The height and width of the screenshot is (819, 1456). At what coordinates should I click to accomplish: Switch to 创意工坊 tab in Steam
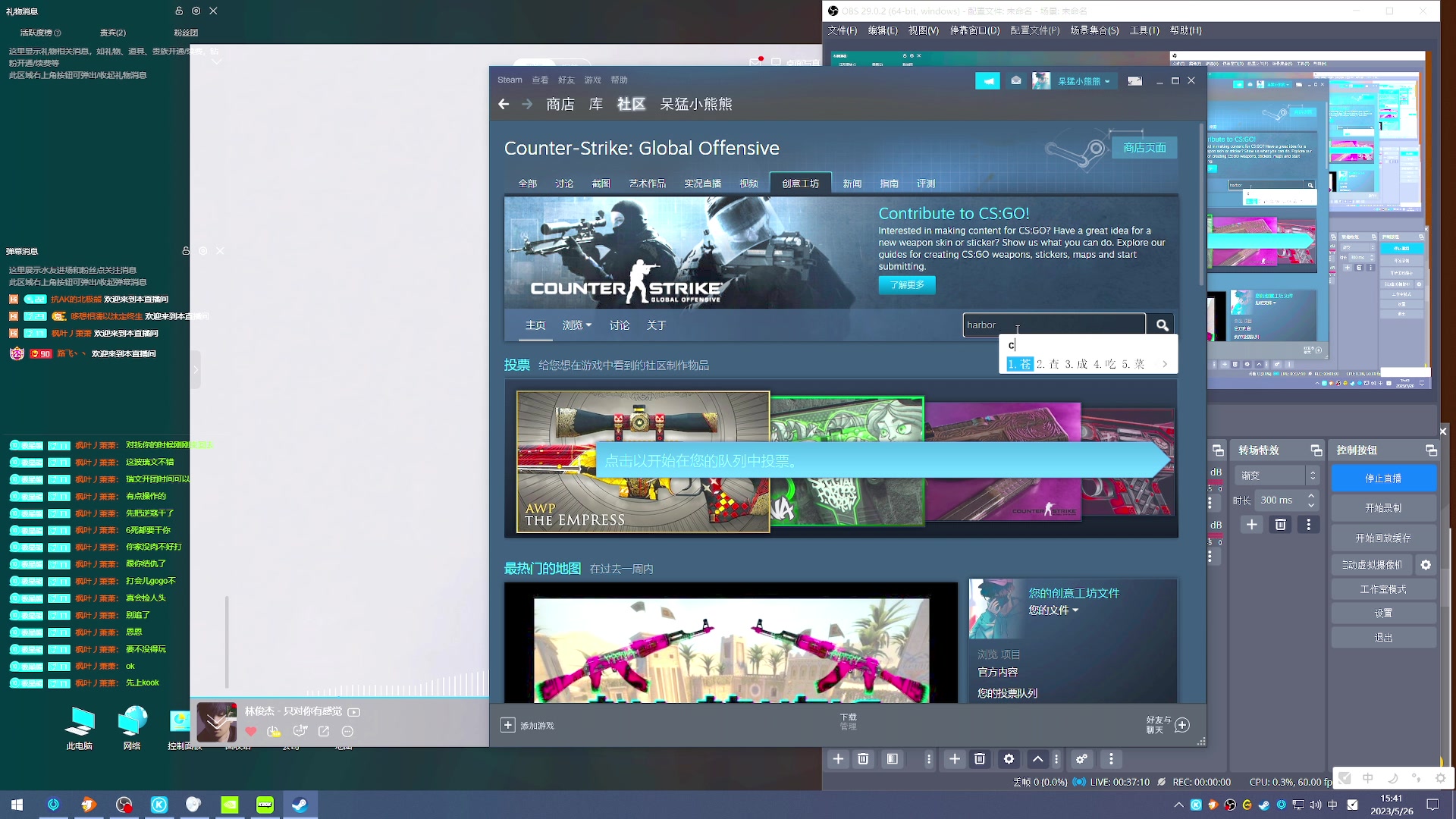click(x=800, y=184)
